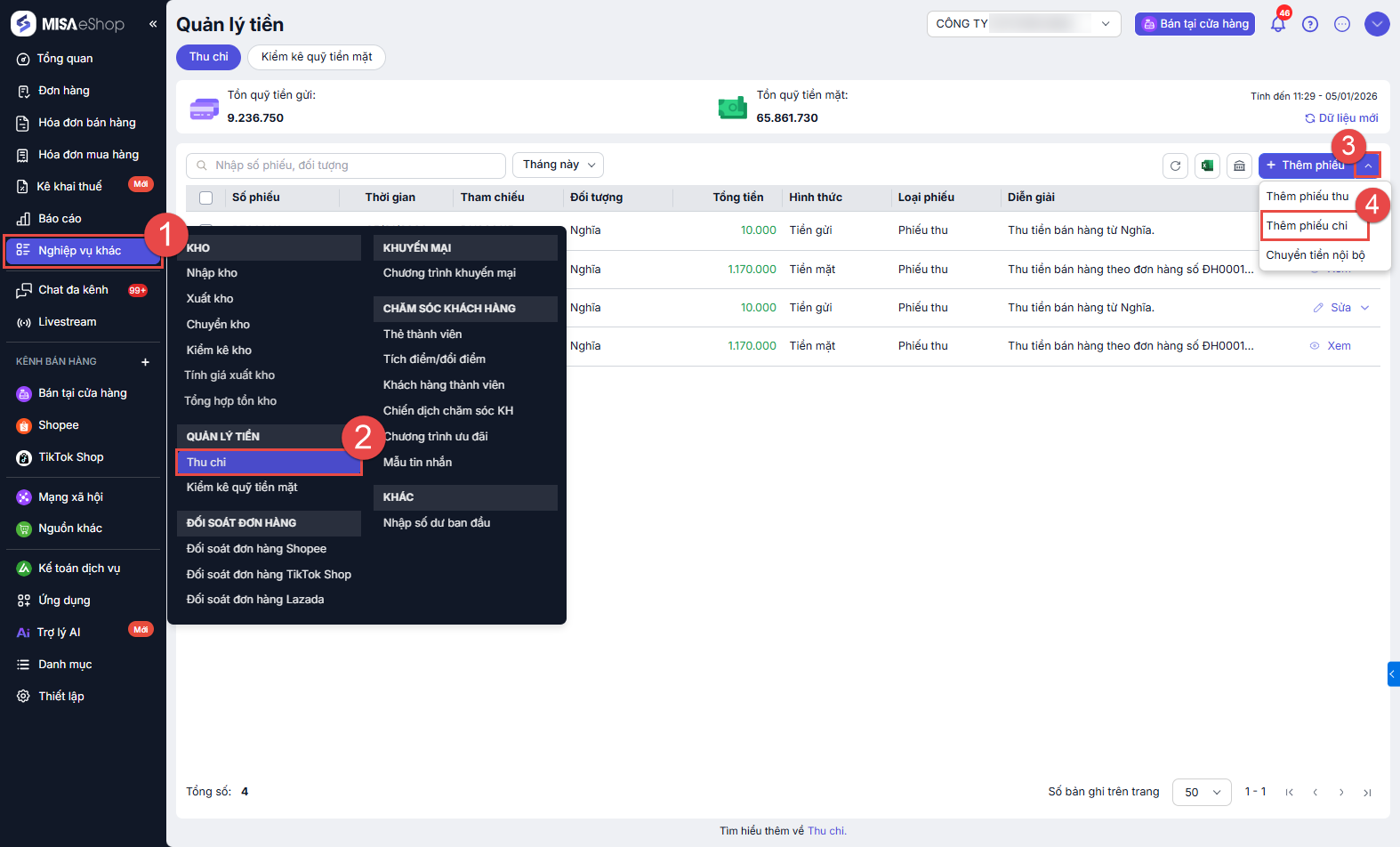
Task: Click the notification bell icon
Action: [1278, 24]
